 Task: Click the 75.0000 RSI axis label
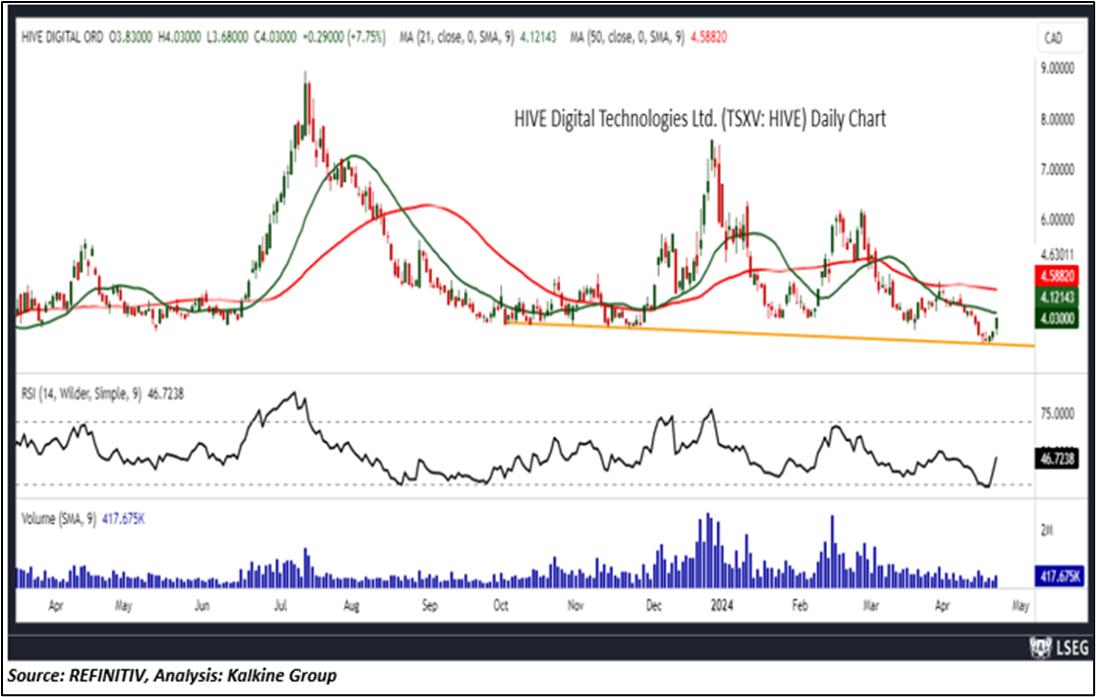[1057, 413]
